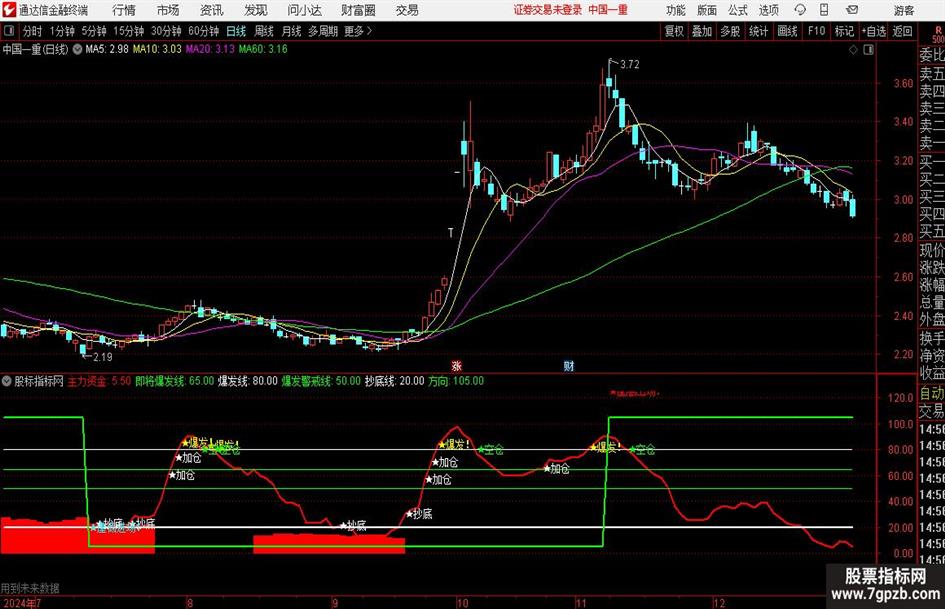Click the 抄底线: 20.00 label

395,381
